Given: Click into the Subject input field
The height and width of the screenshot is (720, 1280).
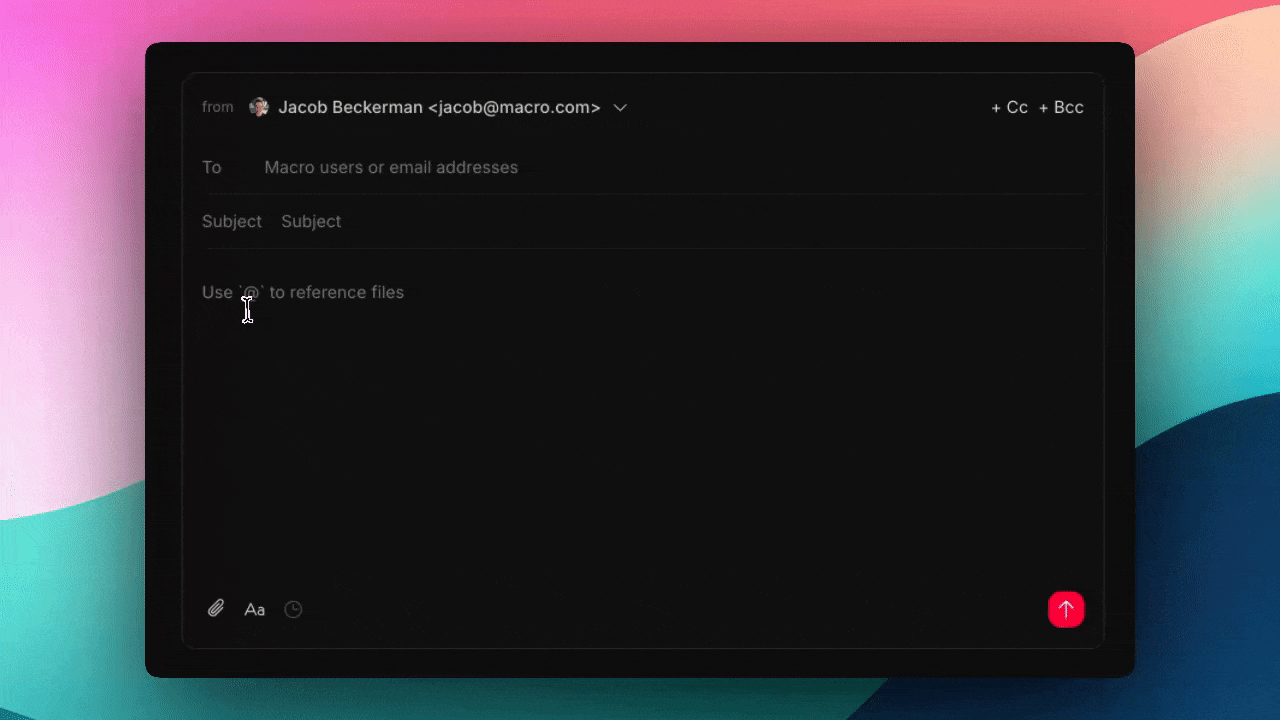Looking at the screenshot, I should pos(683,221).
